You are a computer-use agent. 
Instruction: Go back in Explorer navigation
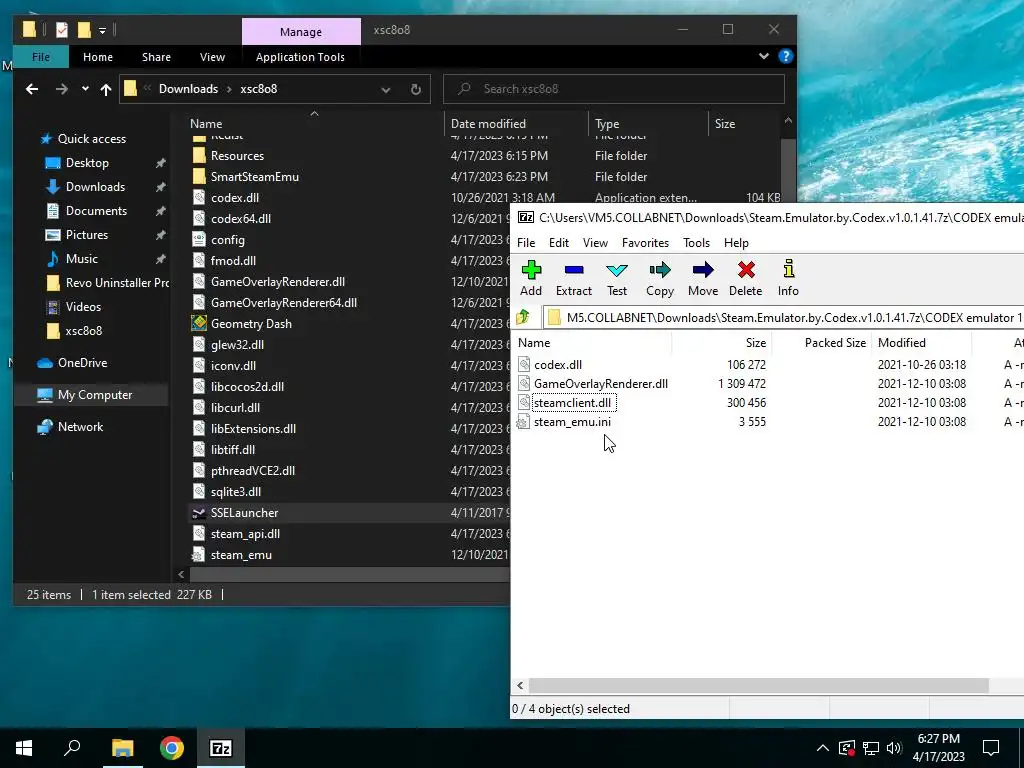(x=31, y=89)
